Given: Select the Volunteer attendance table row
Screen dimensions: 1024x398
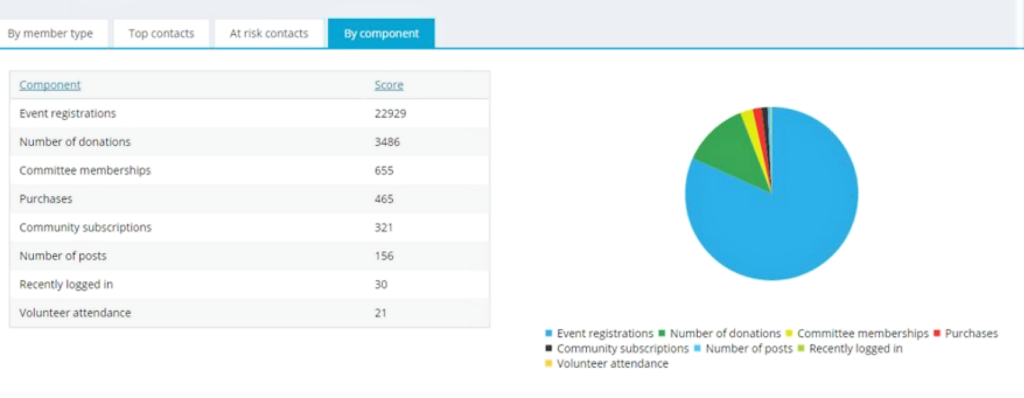Looking at the screenshot, I should pyautogui.click(x=249, y=313).
